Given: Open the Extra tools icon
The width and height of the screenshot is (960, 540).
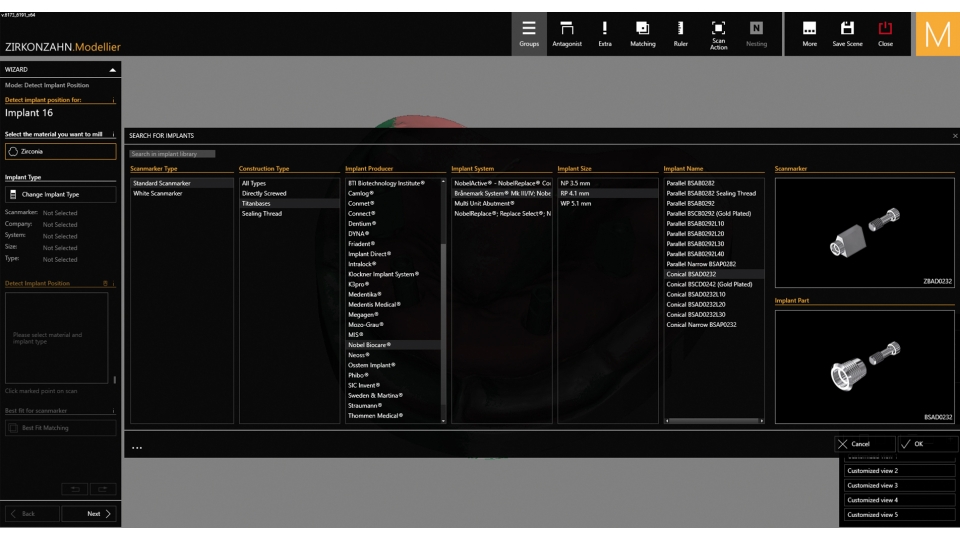Looking at the screenshot, I should tap(605, 34).
